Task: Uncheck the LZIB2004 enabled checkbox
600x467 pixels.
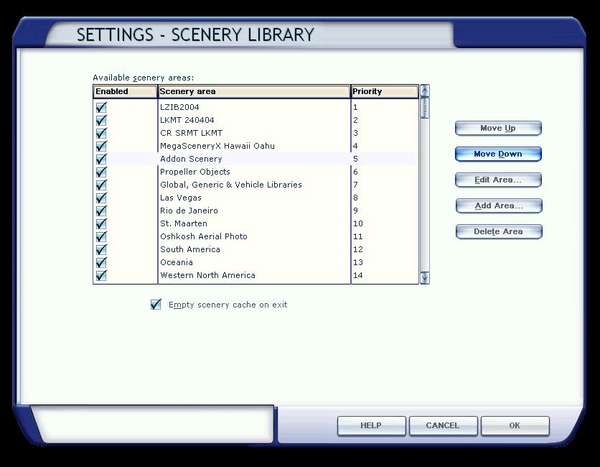Action: tap(101, 107)
